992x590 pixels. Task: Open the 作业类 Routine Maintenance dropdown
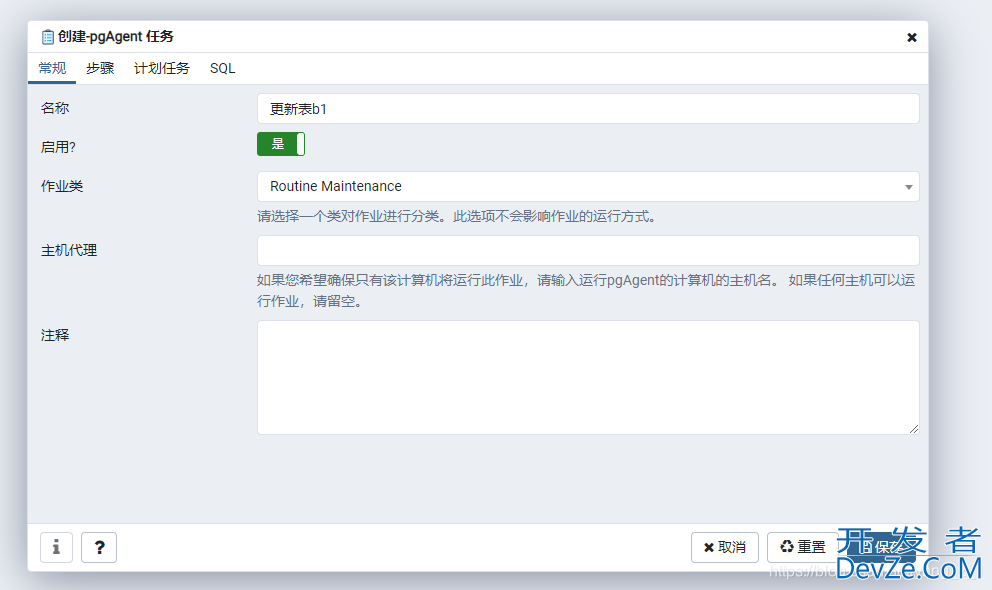tap(588, 187)
